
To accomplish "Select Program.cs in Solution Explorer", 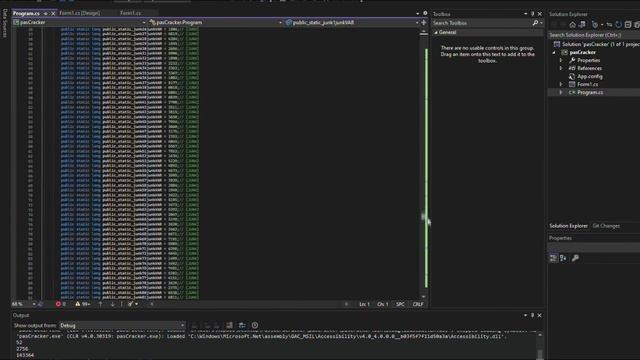I will [590, 93].
